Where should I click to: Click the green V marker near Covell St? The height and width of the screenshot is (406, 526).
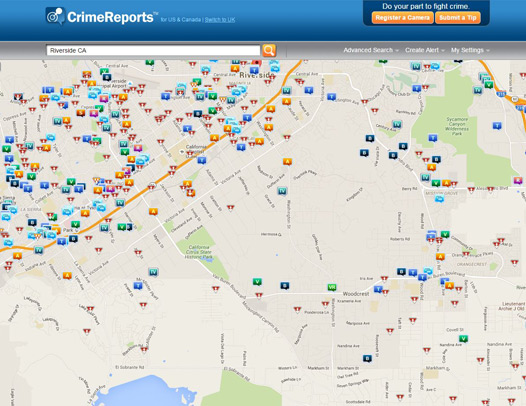(463, 339)
